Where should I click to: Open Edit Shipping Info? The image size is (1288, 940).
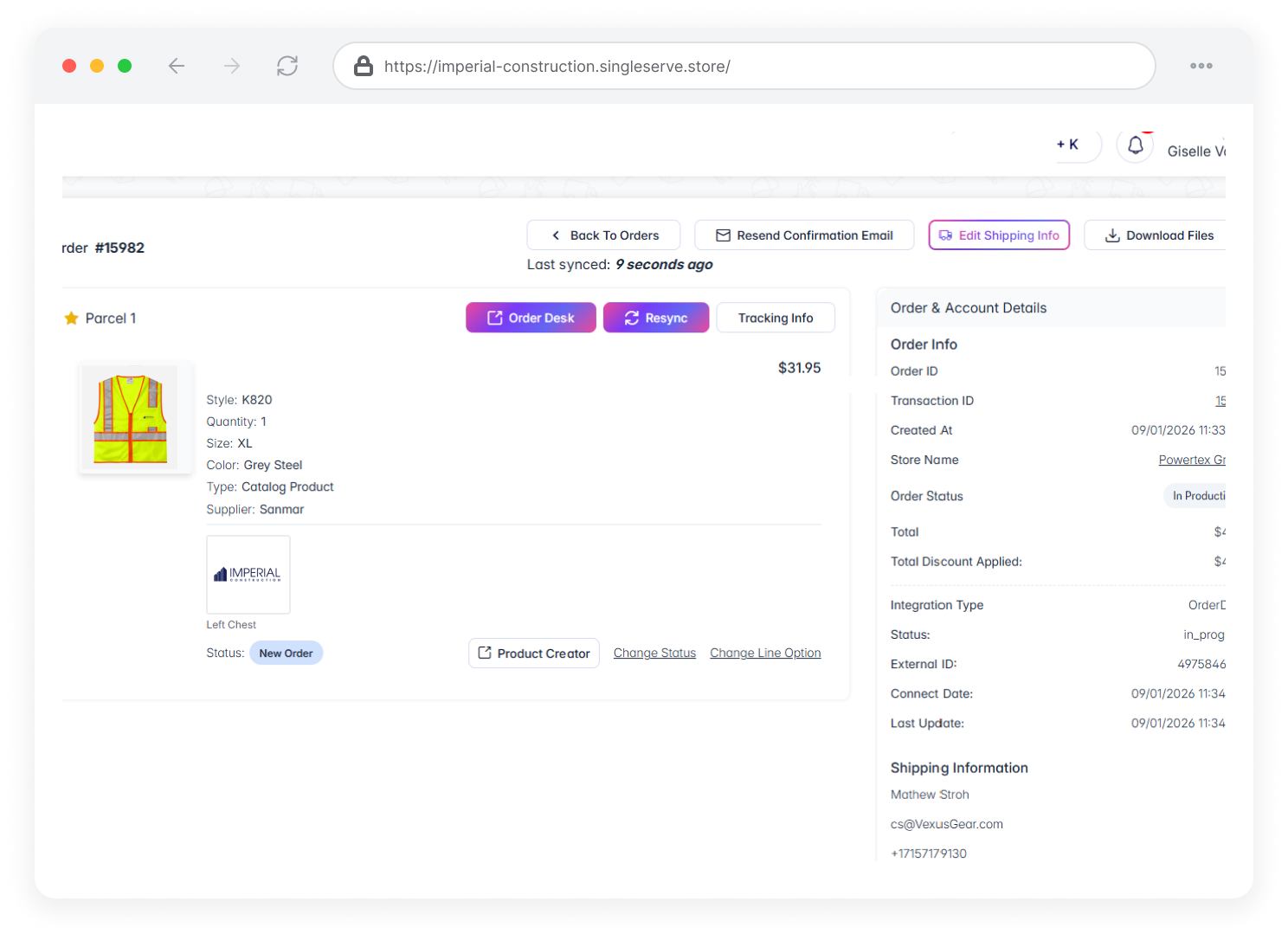pos(1000,235)
